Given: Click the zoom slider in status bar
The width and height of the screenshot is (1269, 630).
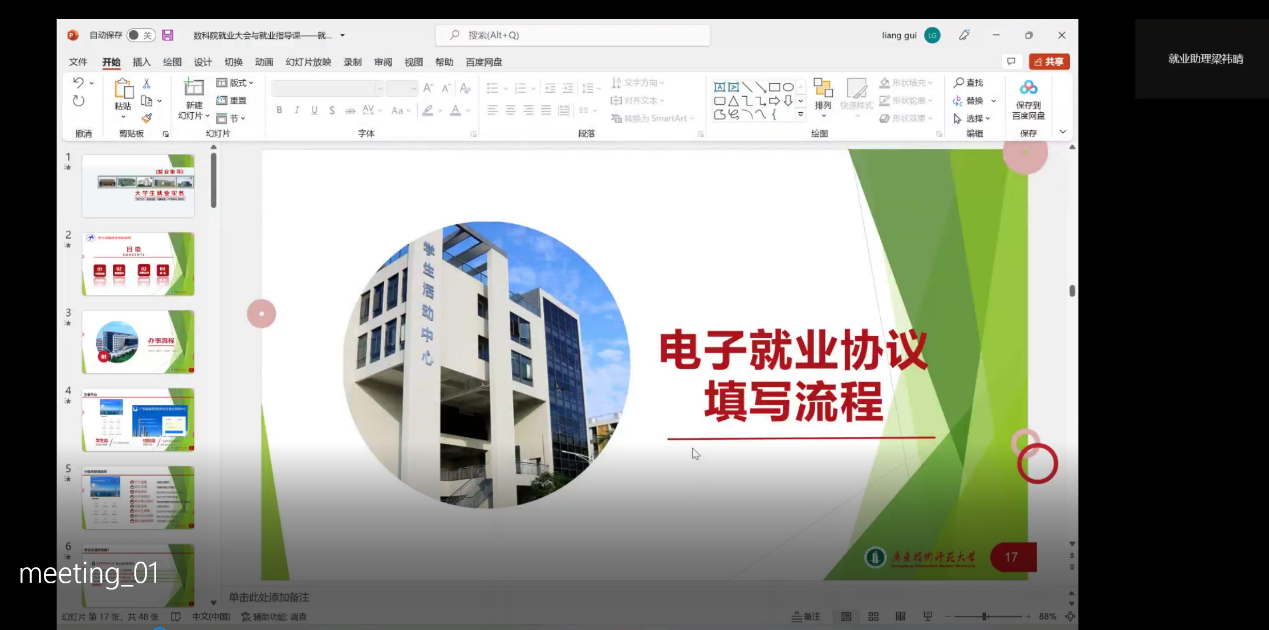Looking at the screenshot, I should [985, 616].
